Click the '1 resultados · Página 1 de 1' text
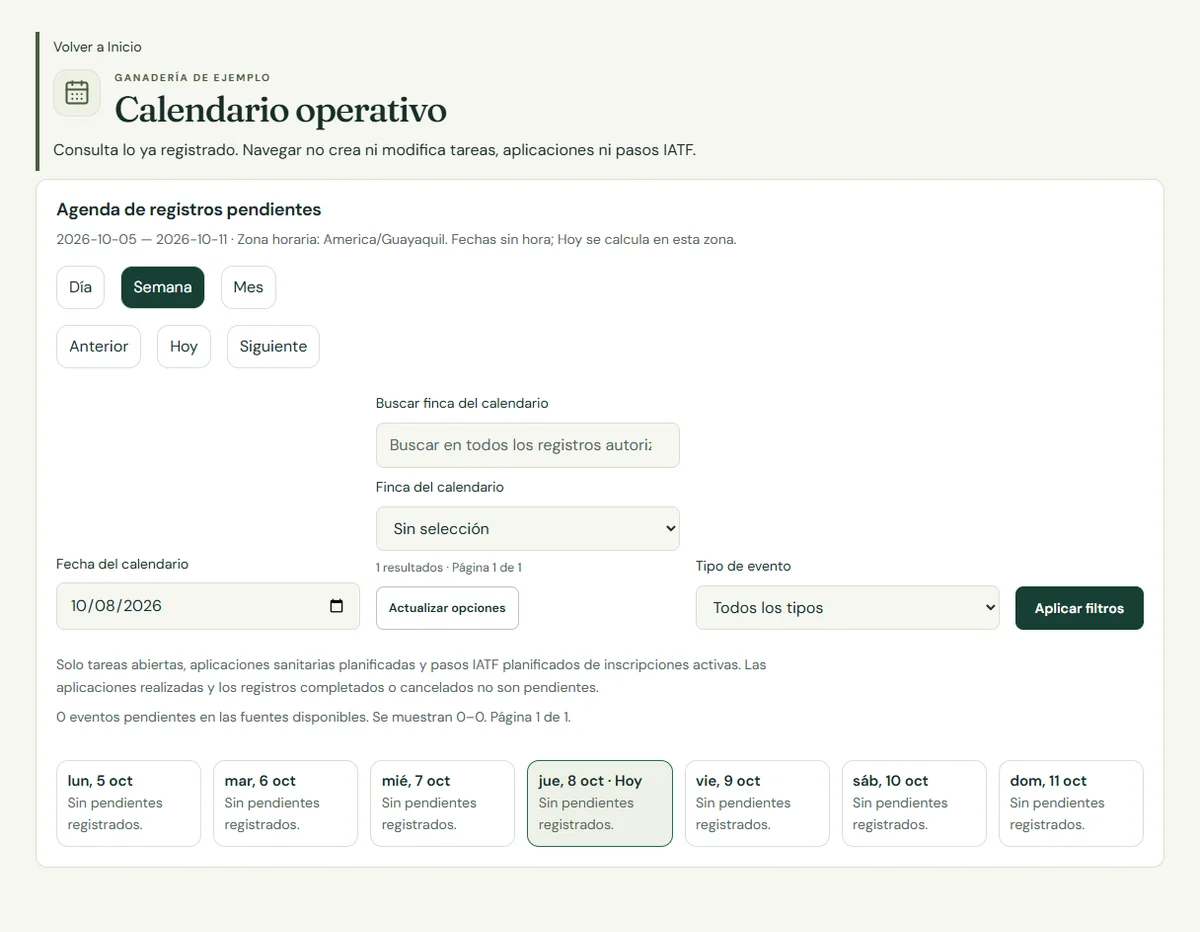 click(449, 567)
